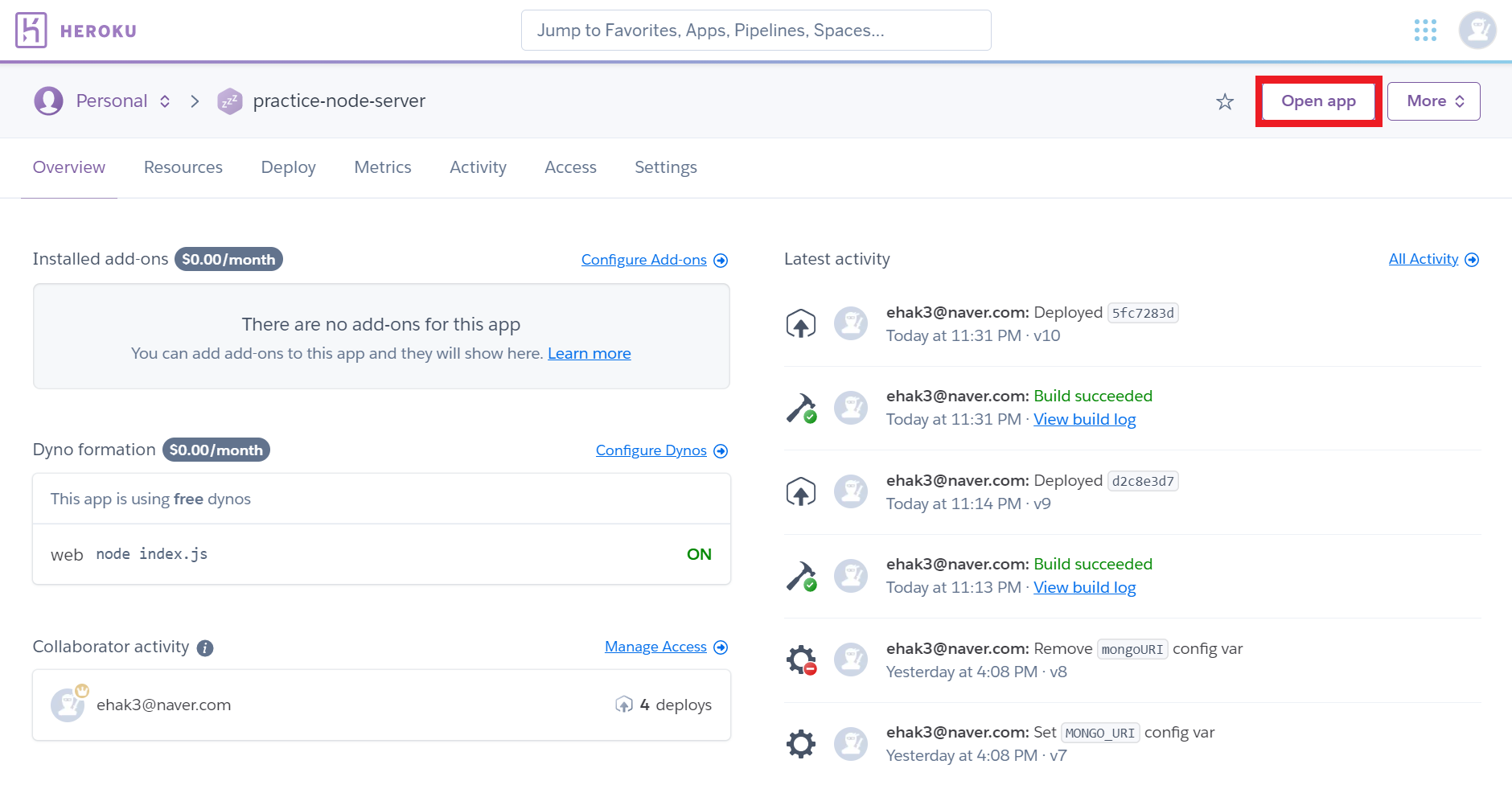1512x785 pixels.
Task: Click the deploy icon for v9 deployment
Action: point(800,492)
